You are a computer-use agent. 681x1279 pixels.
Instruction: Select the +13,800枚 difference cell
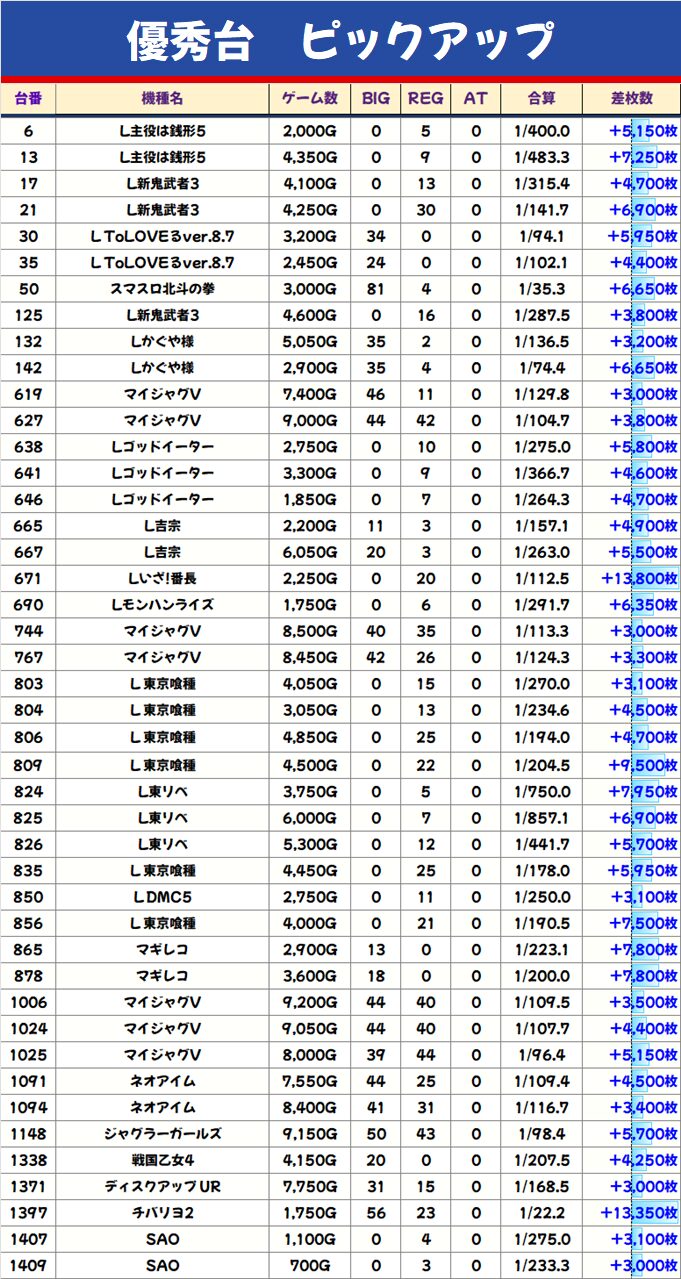(x=639, y=578)
